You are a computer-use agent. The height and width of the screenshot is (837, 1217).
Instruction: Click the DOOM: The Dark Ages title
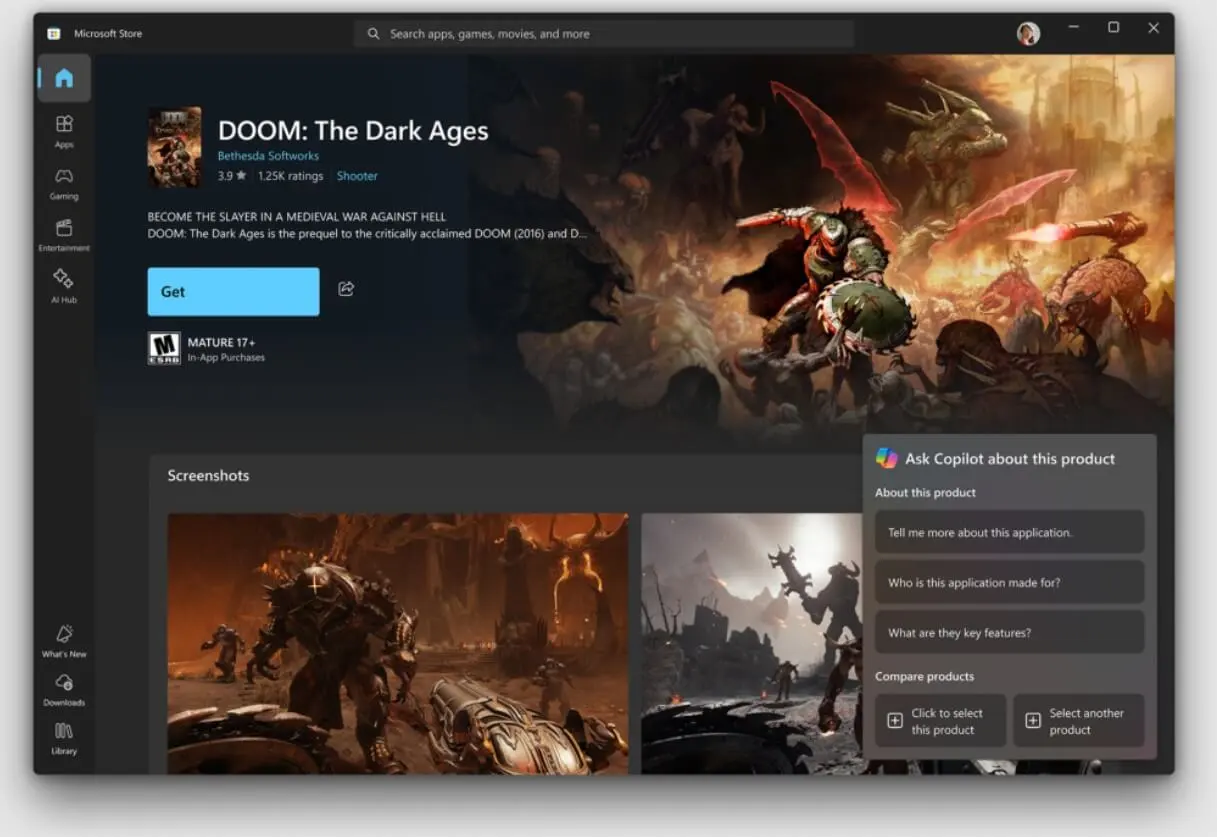(353, 131)
